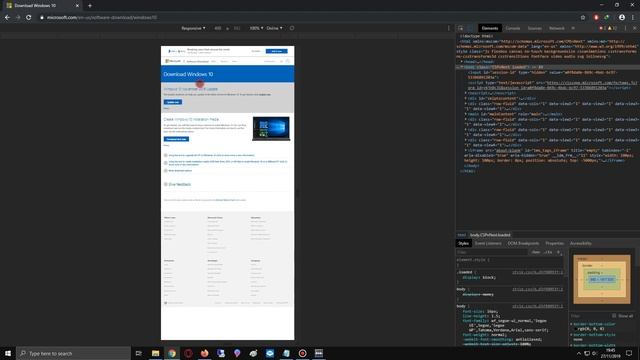640x360 pixels.
Task: Click the Download tool now button
Action: click(176, 139)
